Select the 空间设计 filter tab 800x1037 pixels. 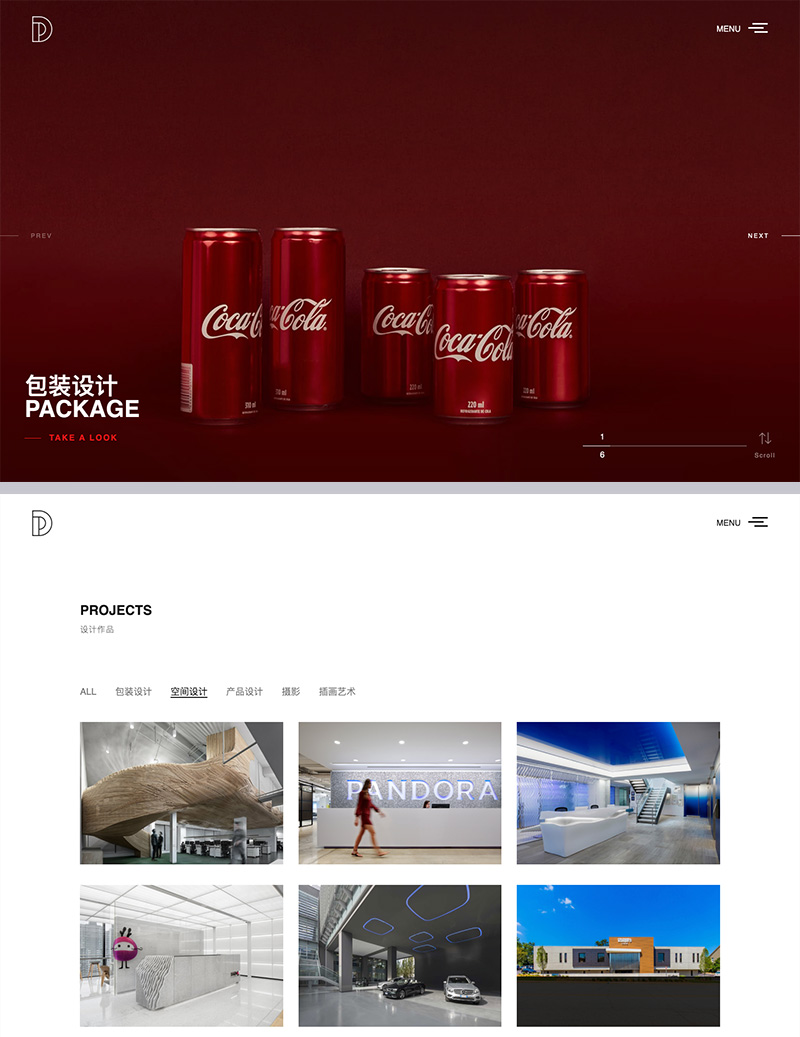[x=189, y=692]
